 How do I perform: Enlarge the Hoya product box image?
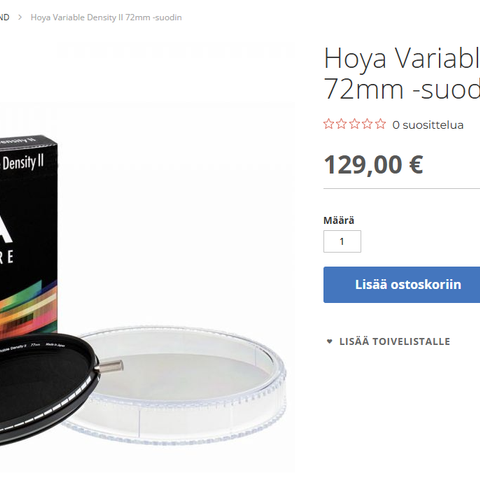pos(28,233)
